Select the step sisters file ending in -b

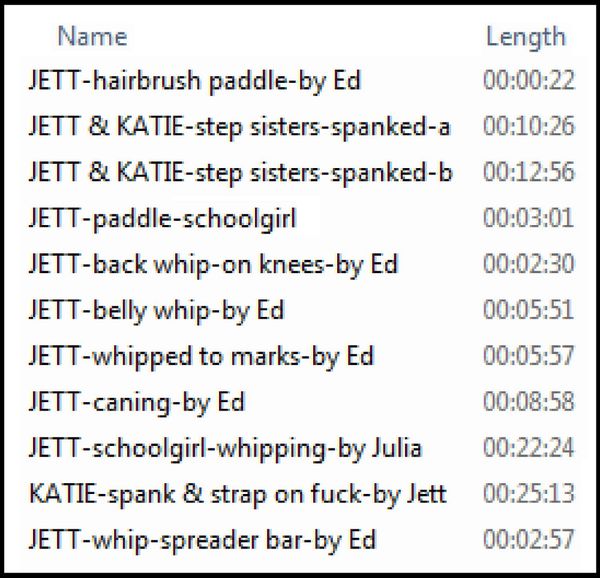point(241,173)
